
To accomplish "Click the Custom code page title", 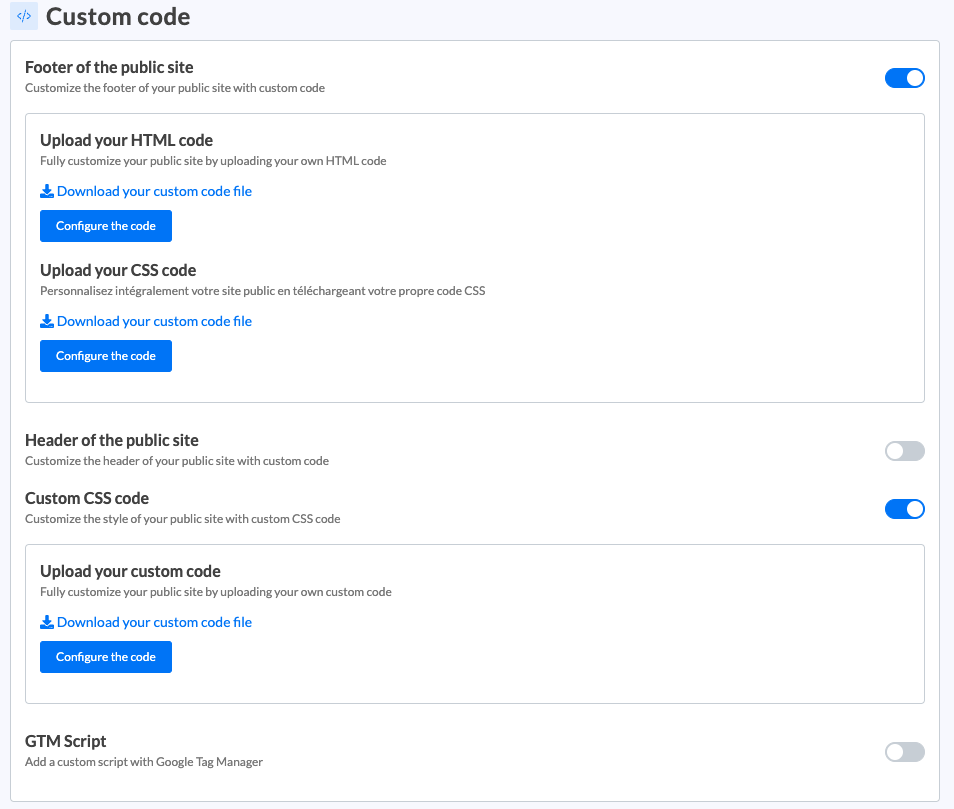I will [118, 17].
